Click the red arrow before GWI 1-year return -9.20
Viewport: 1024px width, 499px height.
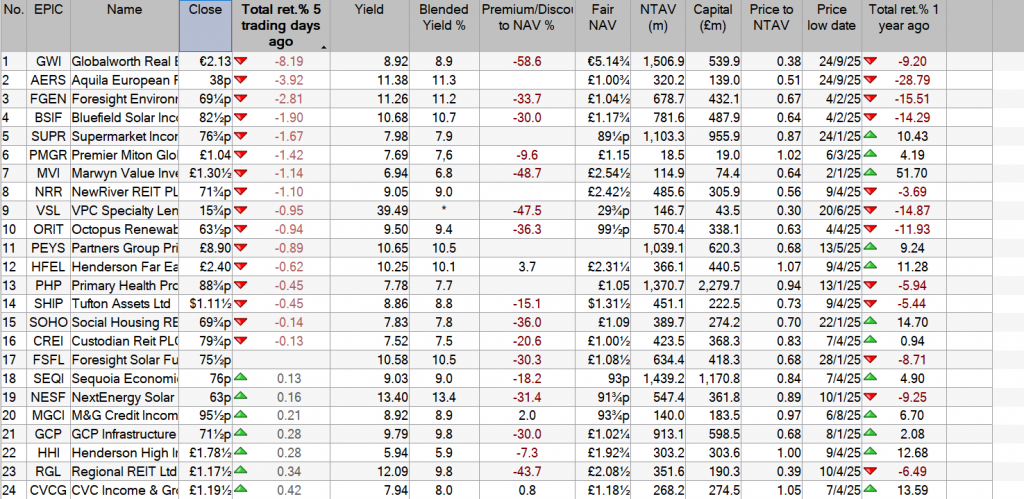coord(871,61)
